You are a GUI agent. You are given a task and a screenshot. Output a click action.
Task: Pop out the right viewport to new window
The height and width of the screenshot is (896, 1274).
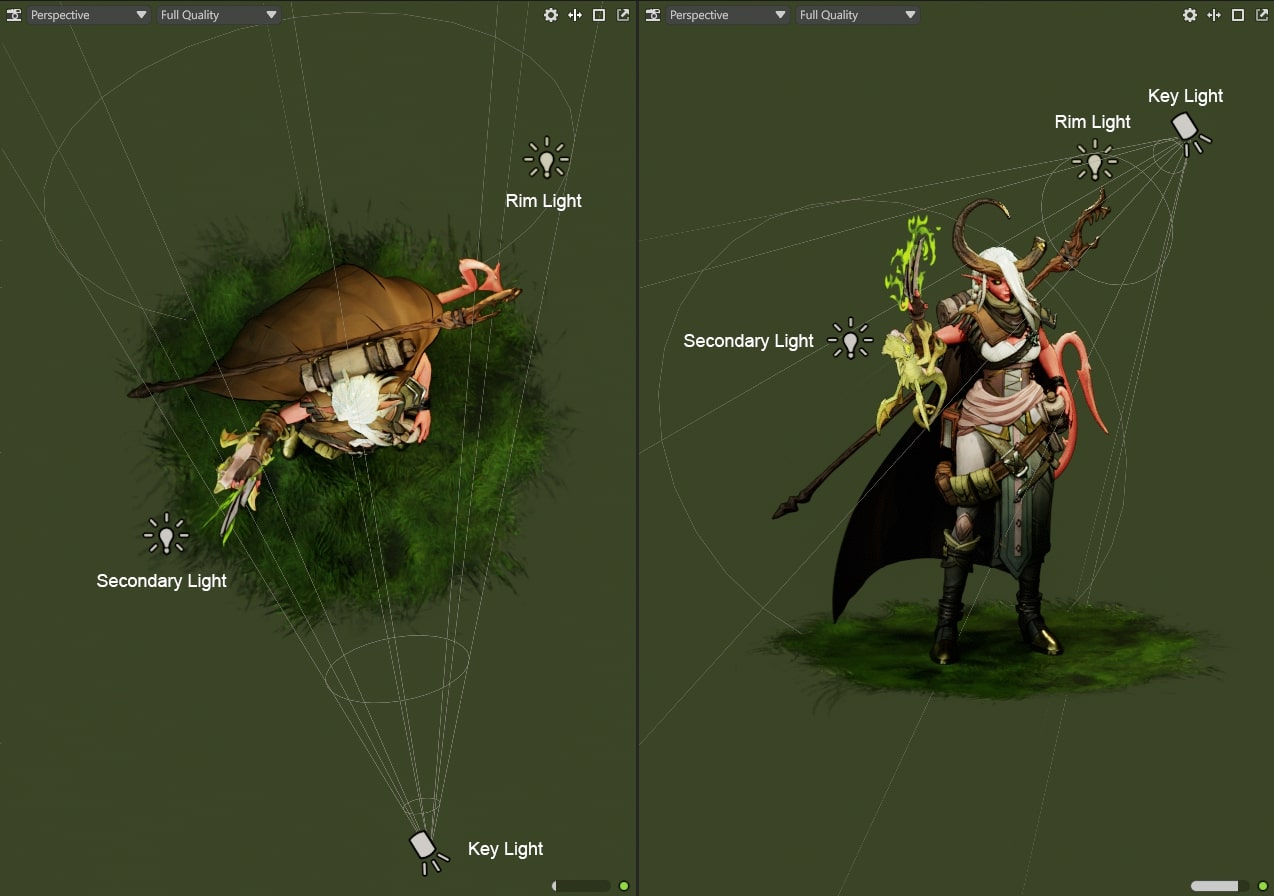coord(1261,15)
